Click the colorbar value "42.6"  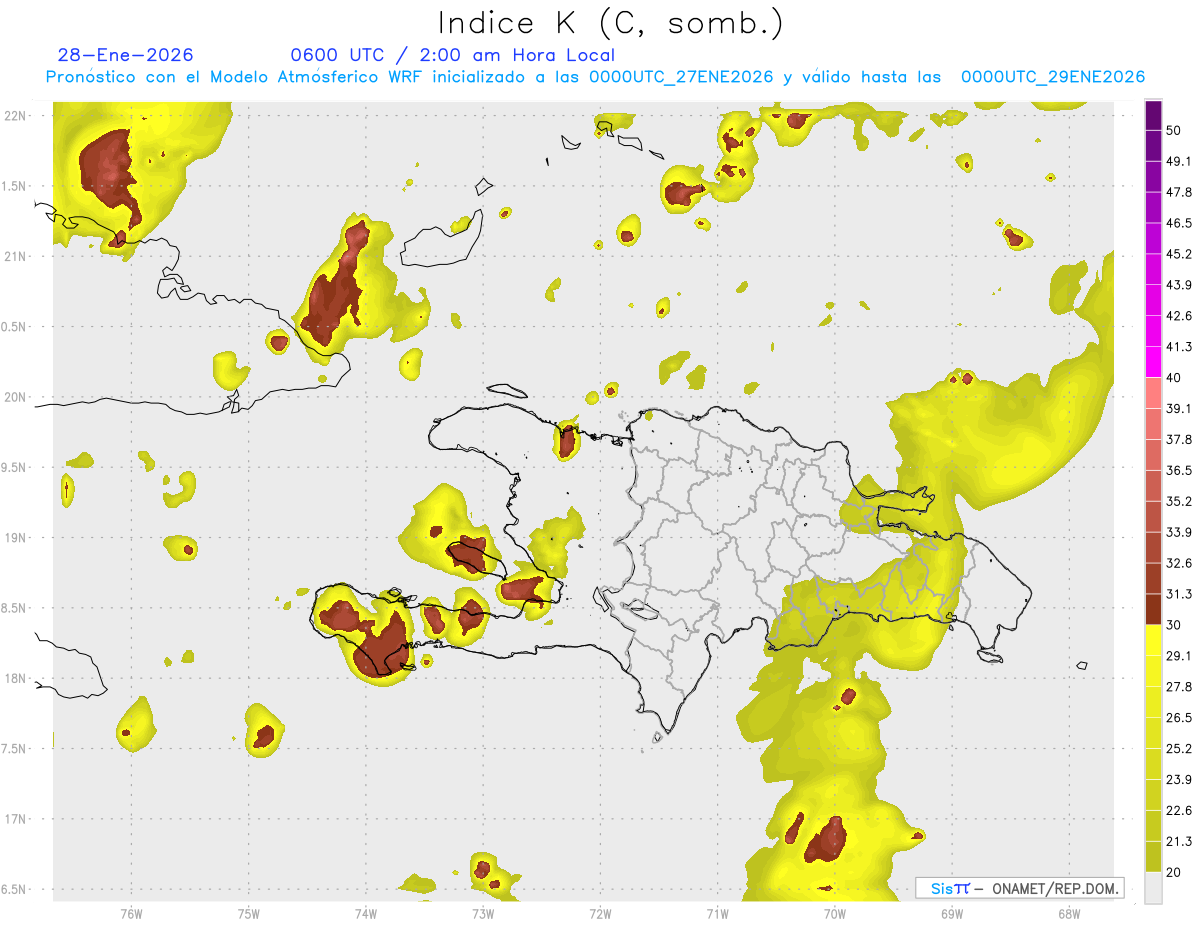1179,315
